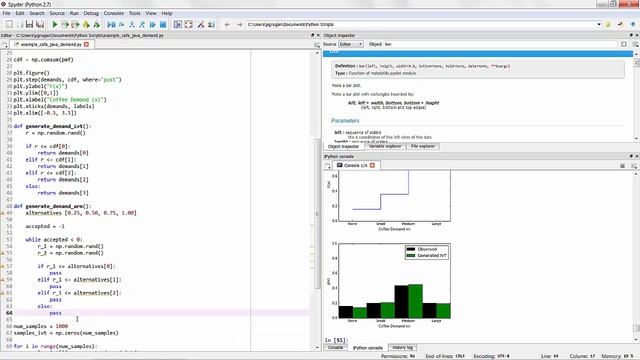
Task: Open the editor tab browser button
Action: 4,44
